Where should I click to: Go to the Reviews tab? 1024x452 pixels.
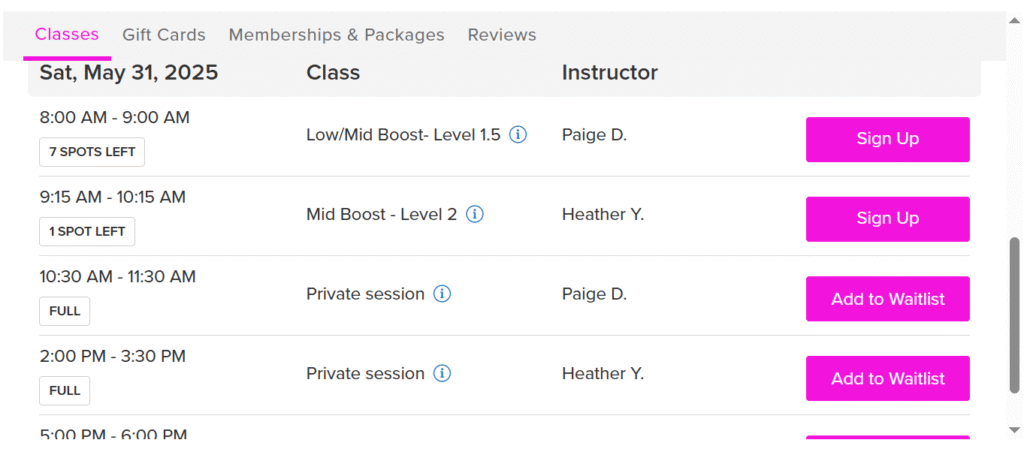tap(502, 35)
